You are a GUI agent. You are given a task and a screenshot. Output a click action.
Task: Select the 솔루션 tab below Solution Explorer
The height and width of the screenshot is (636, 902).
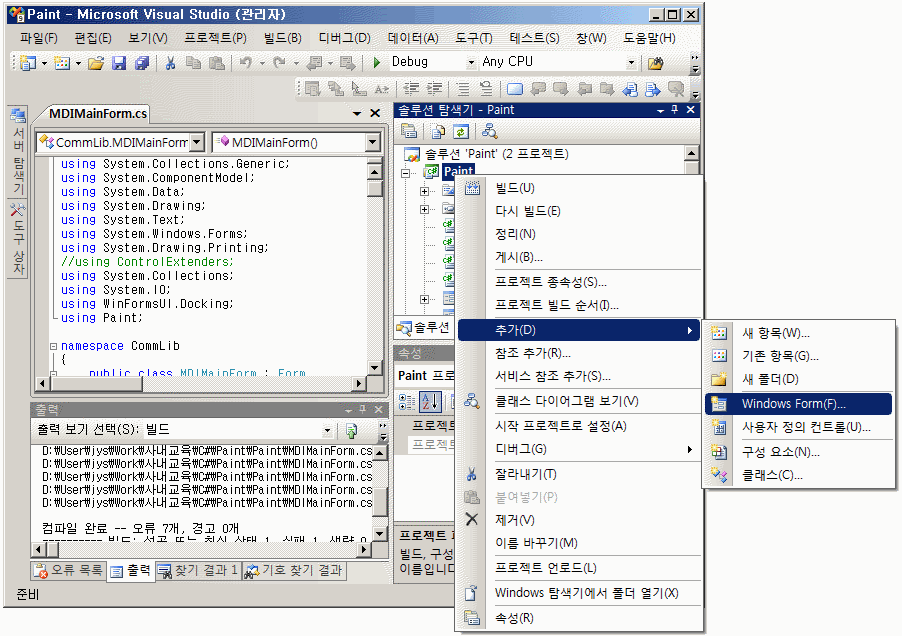(x=423, y=328)
